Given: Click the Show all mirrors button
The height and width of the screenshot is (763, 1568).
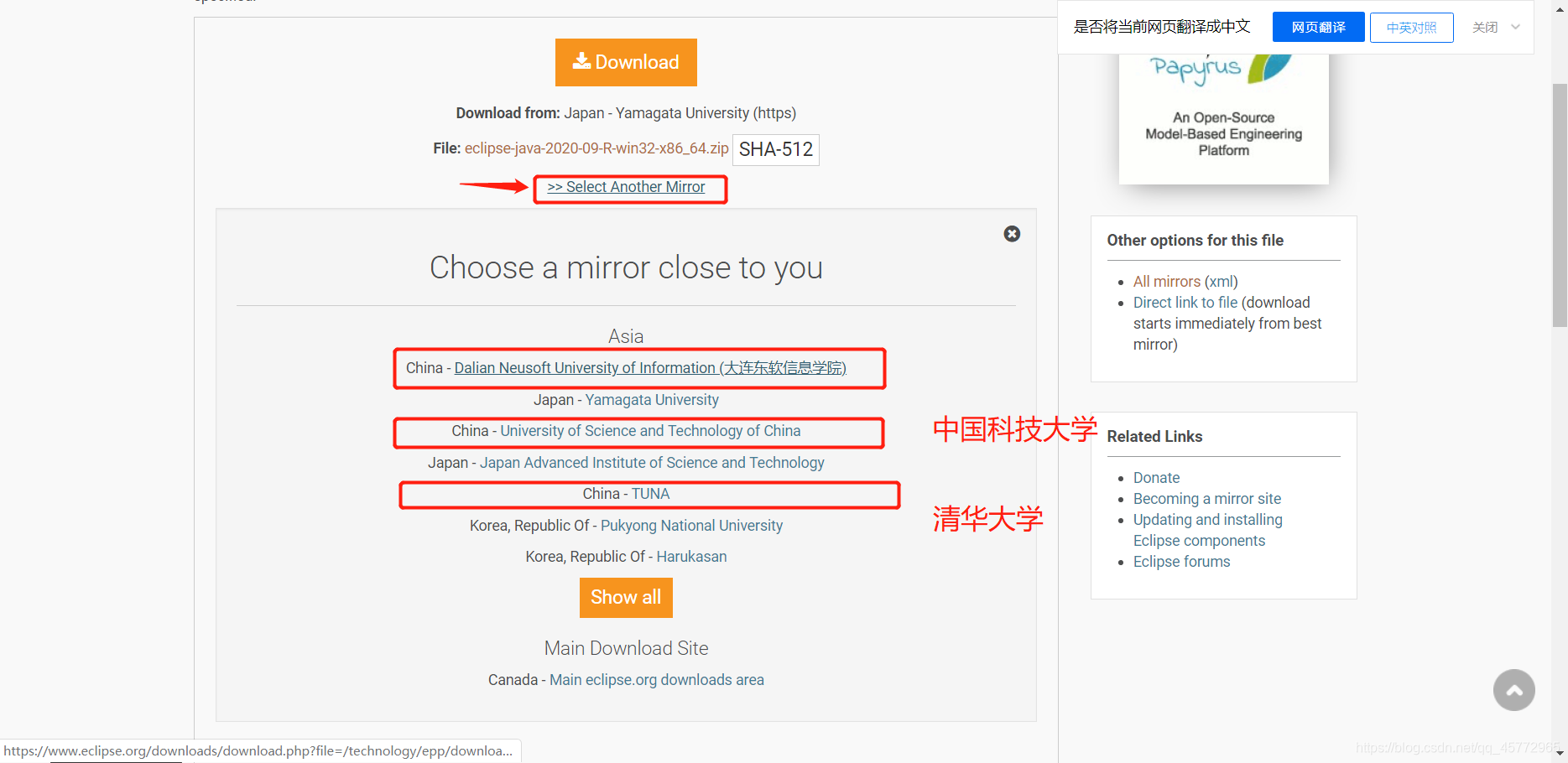Looking at the screenshot, I should pos(626,597).
